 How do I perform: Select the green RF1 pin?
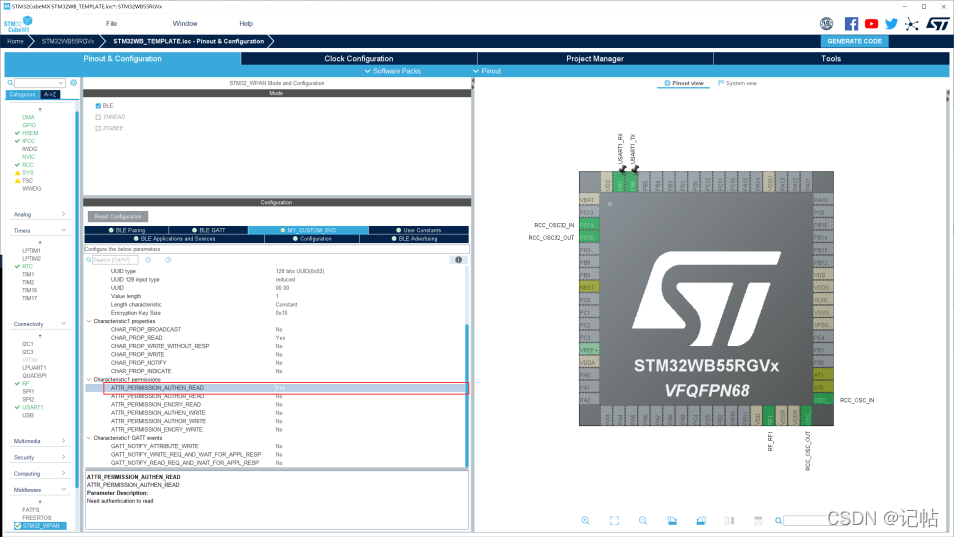click(x=769, y=416)
